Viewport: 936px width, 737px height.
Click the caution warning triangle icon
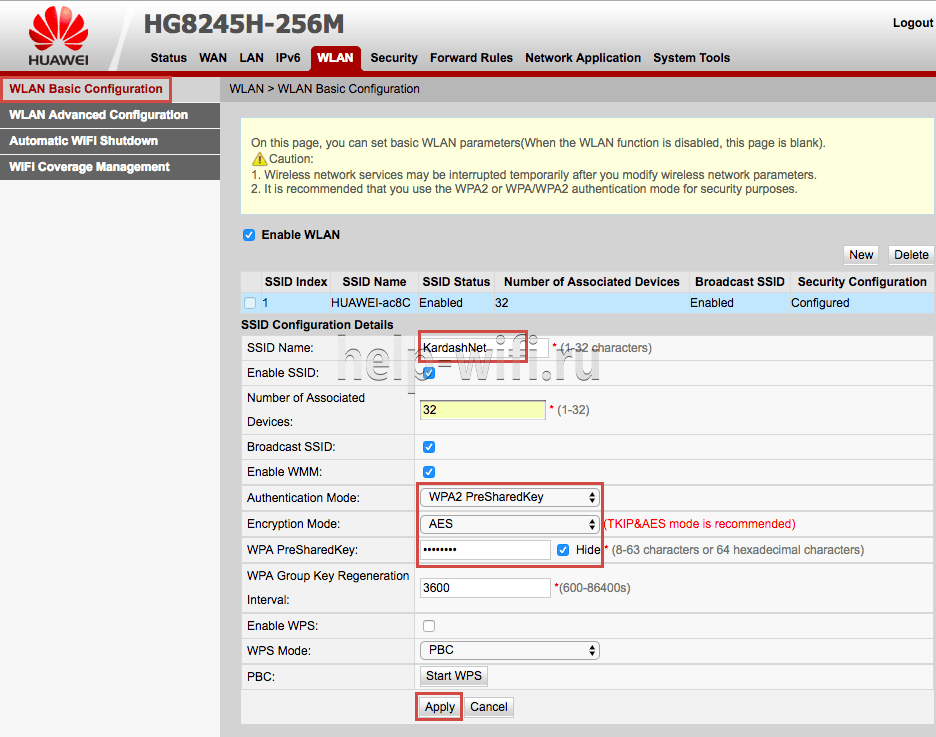pos(259,159)
